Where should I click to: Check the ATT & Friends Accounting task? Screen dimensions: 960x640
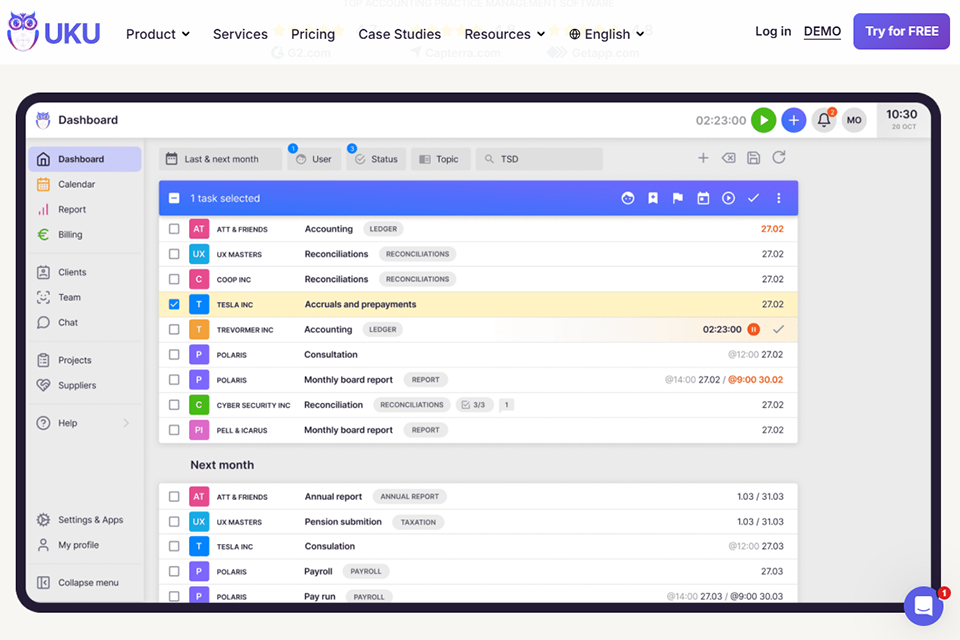[174, 229]
